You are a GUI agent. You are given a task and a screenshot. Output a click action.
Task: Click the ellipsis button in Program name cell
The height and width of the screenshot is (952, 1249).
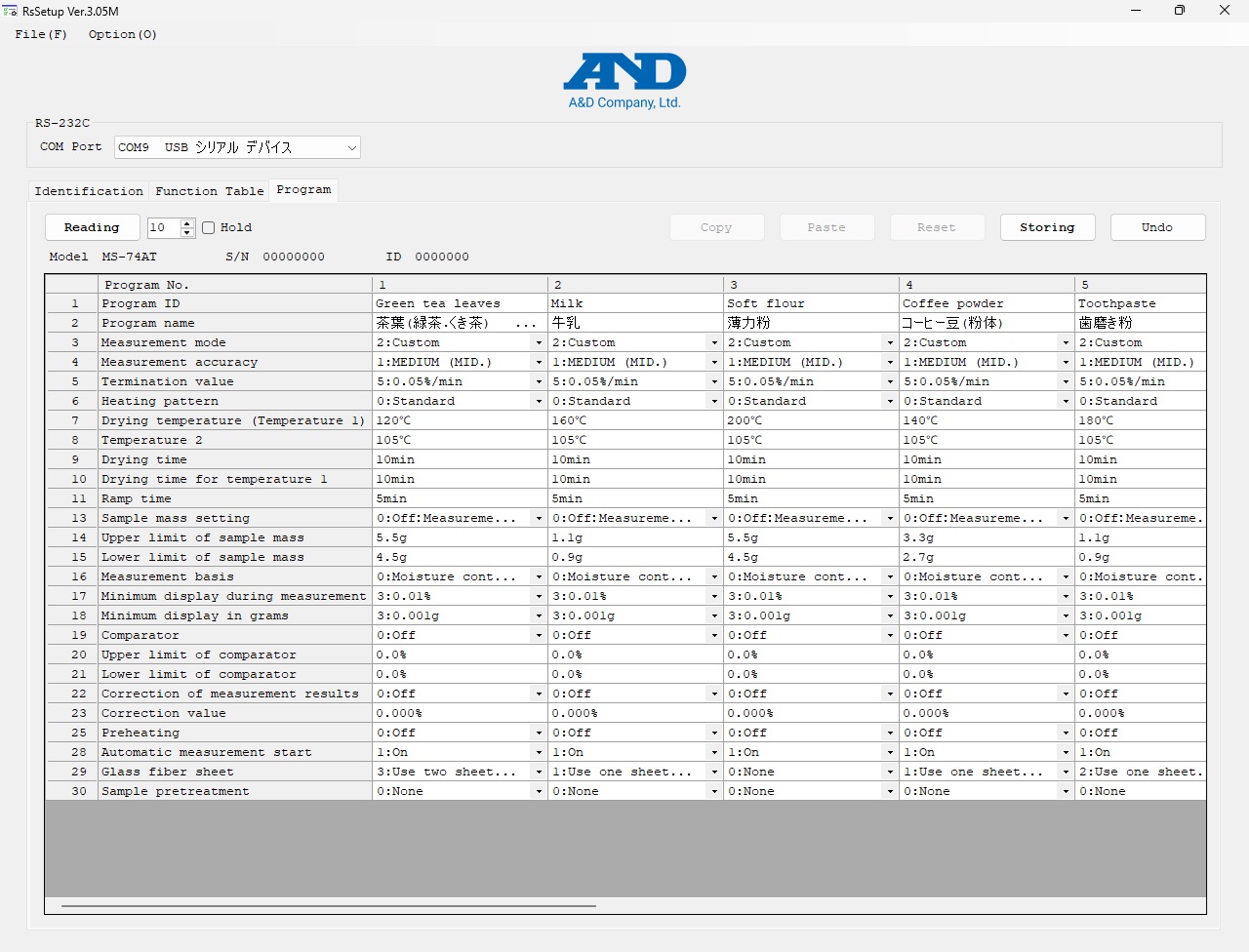coord(526,324)
